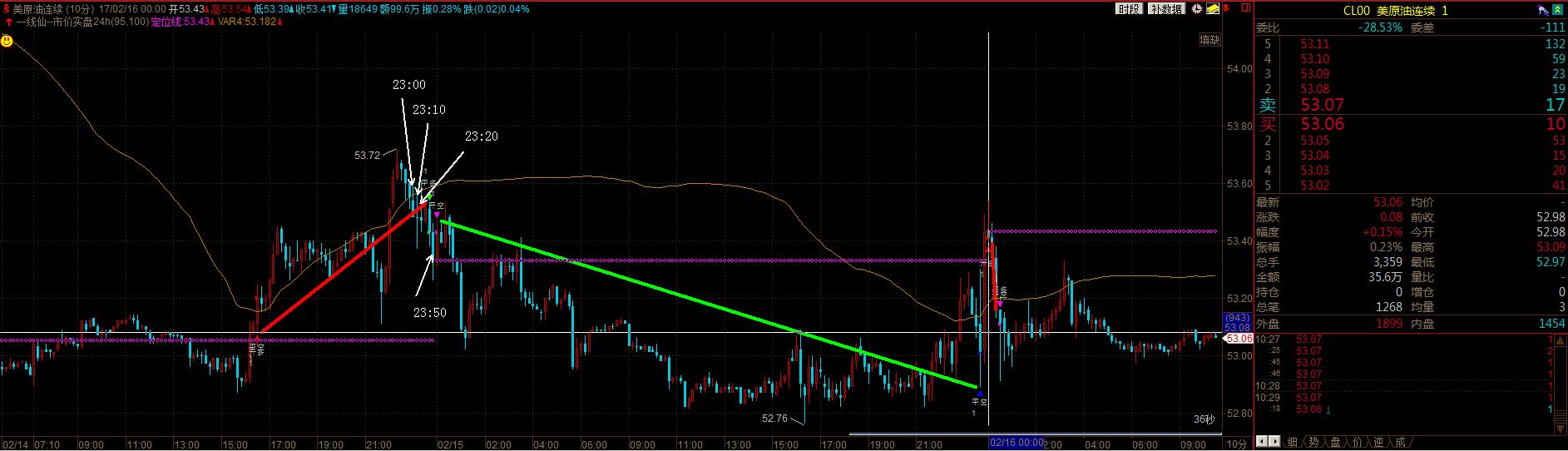Switch to the 细 tab
The width and height of the screenshot is (1568, 451).
tap(1293, 442)
